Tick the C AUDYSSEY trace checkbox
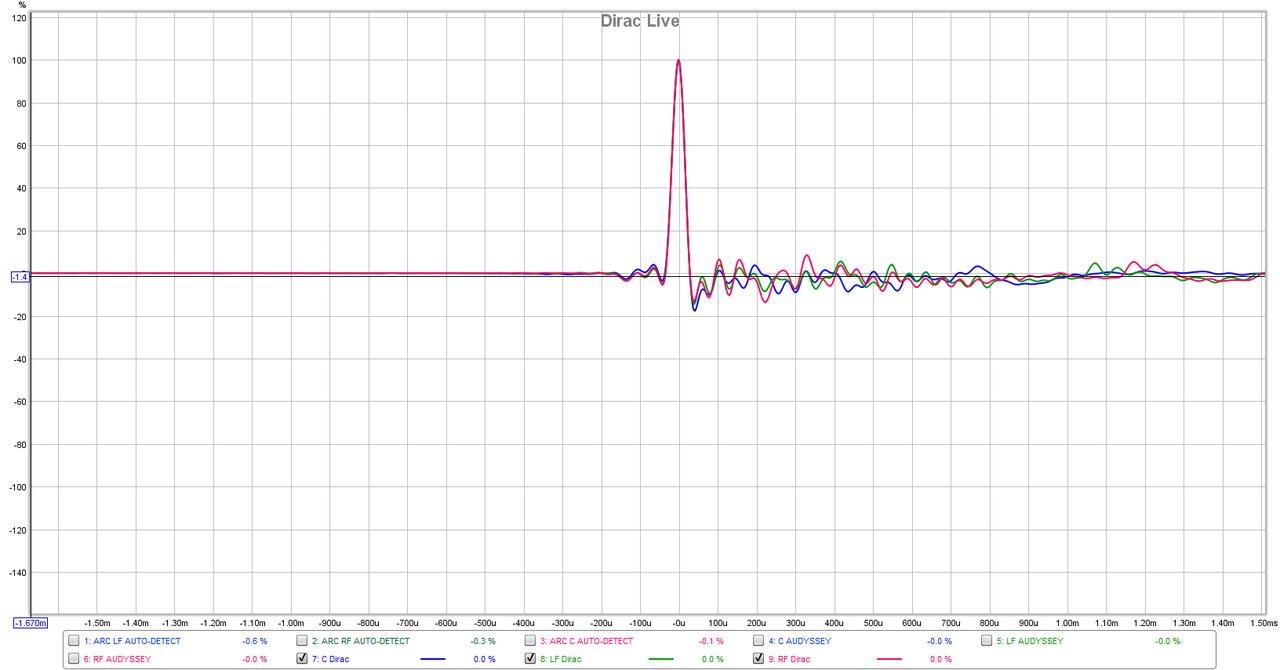The width and height of the screenshot is (1280, 670). [x=758, y=641]
